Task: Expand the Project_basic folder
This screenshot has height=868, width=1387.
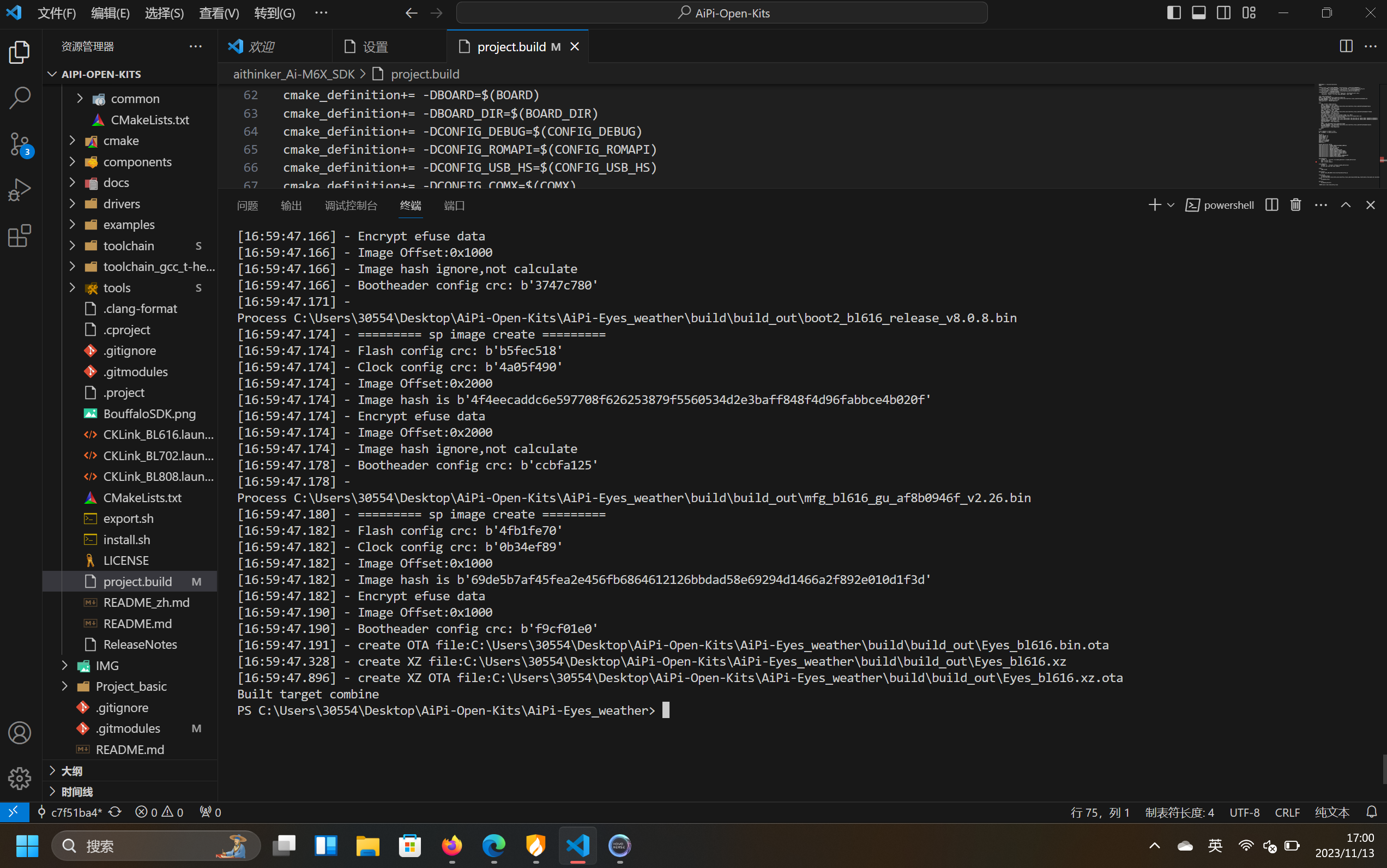Action: 131,686
